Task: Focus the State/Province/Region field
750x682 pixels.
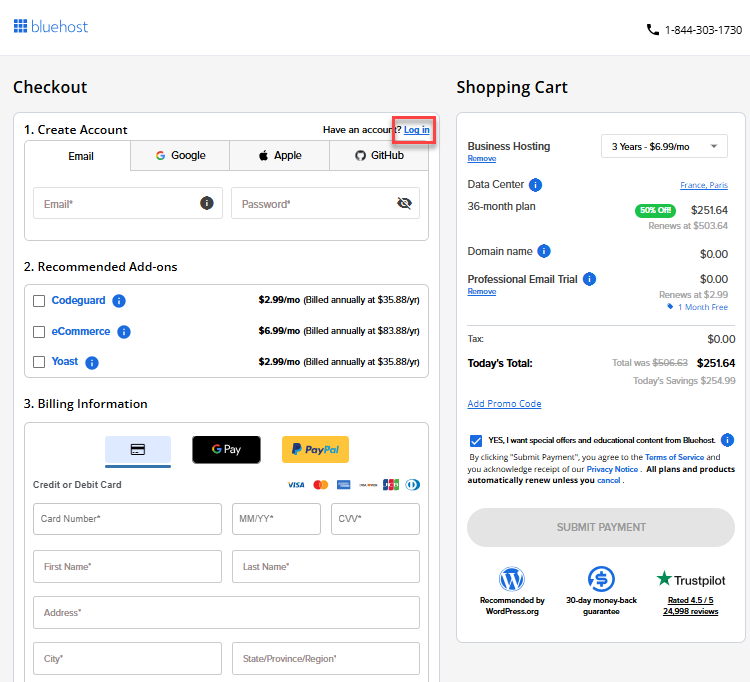Action: [x=326, y=659]
